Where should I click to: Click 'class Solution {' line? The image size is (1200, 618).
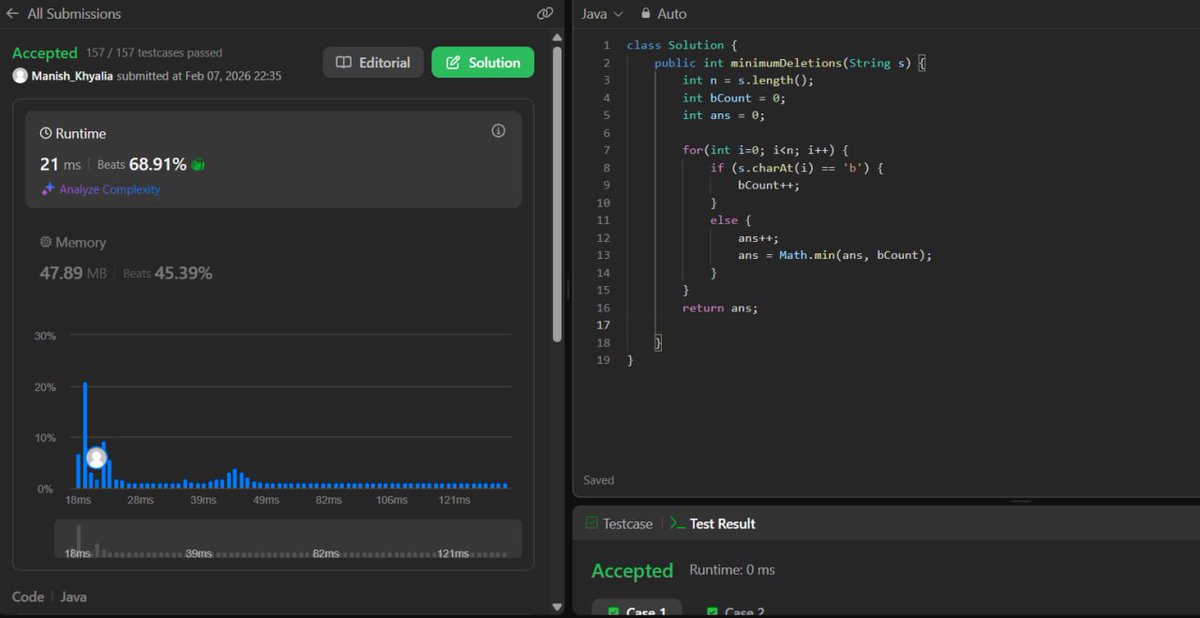(682, 45)
